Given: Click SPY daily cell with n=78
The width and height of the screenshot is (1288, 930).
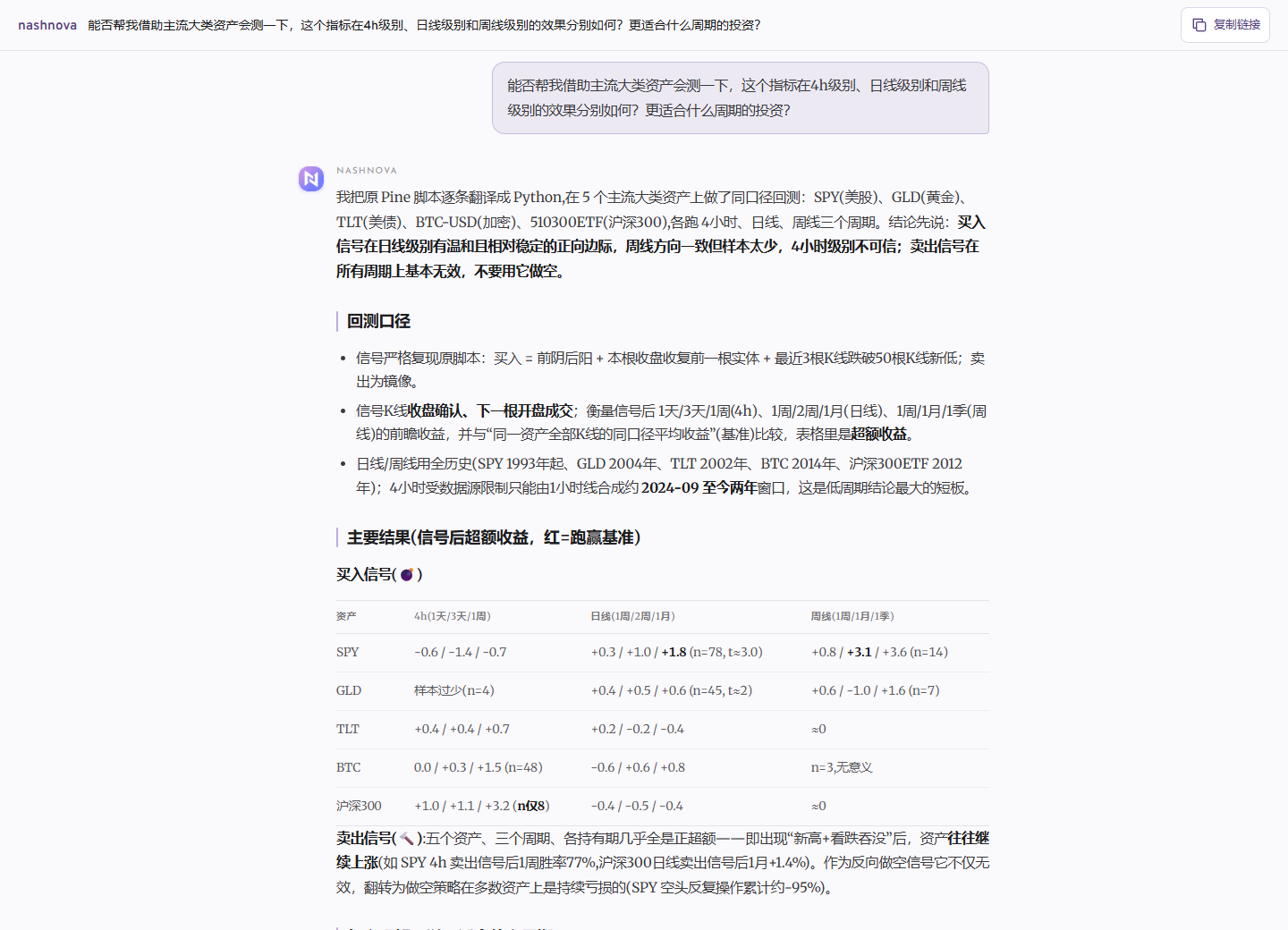Looking at the screenshot, I should [677, 652].
